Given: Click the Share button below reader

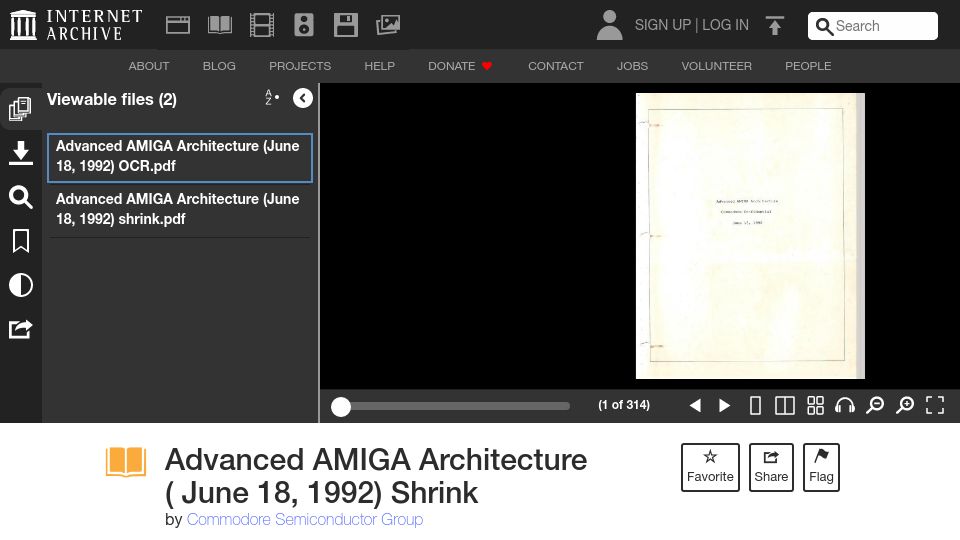Looking at the screenshot, I should 771,467.
